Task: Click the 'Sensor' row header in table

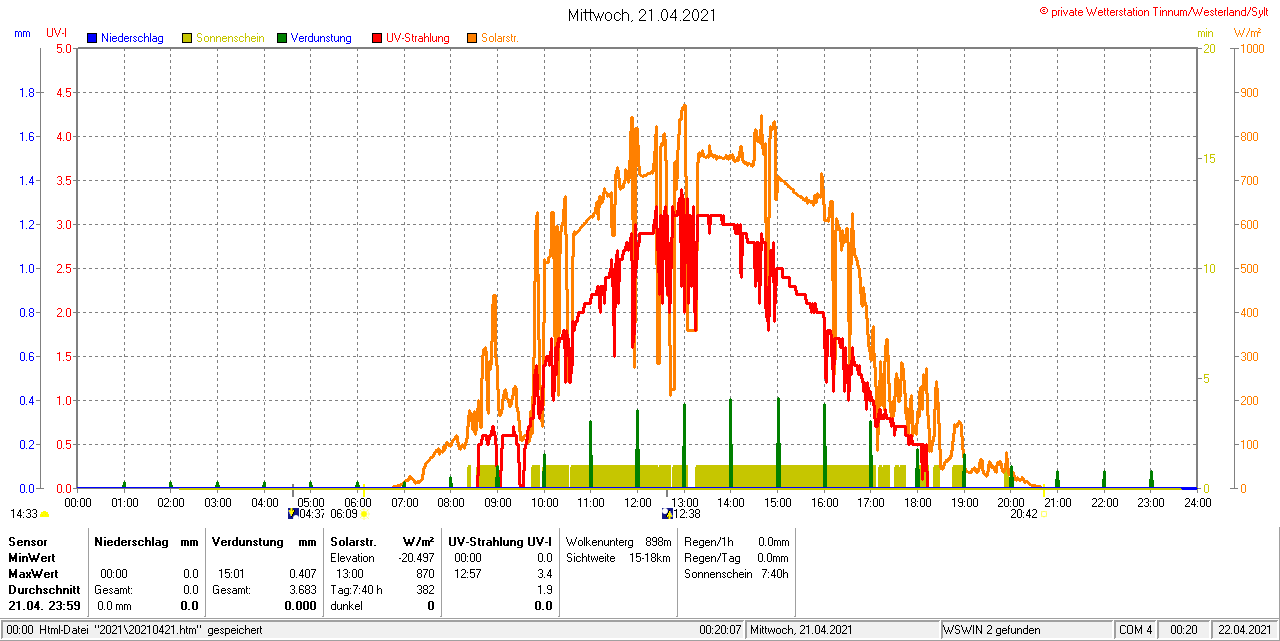Action: [27, 541]
